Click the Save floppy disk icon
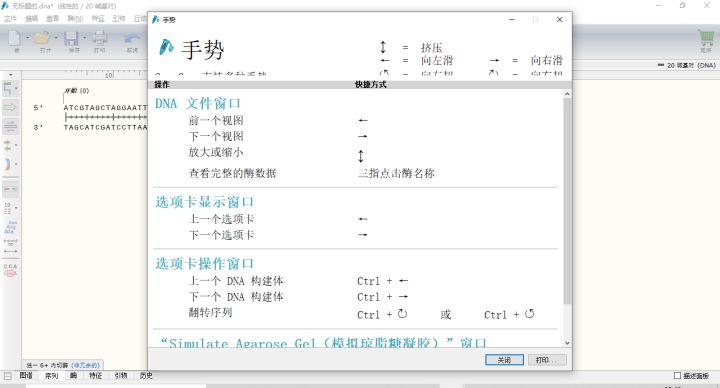 pos(71,38)
